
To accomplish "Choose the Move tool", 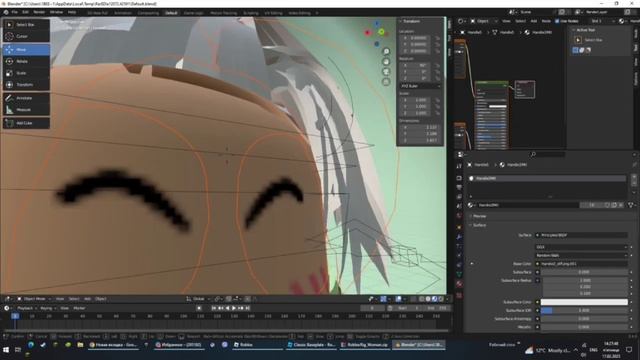I will 27,50.
